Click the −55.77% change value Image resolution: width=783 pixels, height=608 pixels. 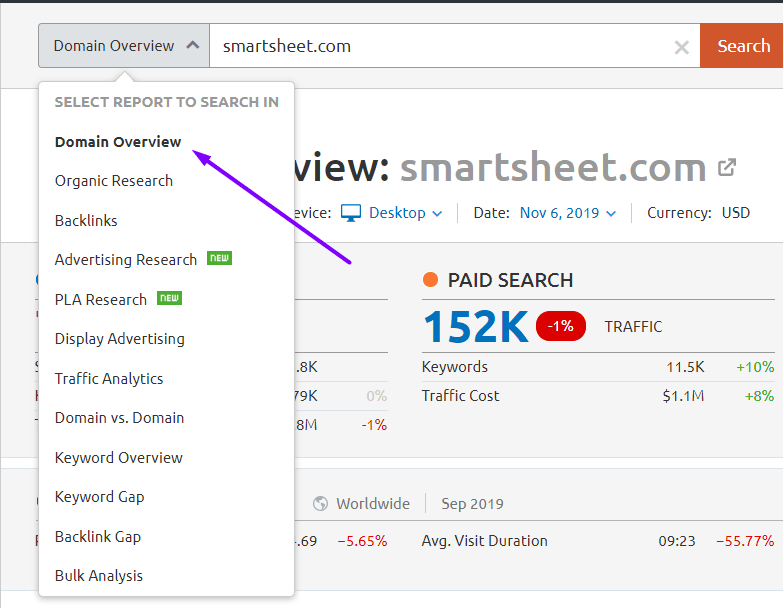pyautogui.click(x=745, y=541)
